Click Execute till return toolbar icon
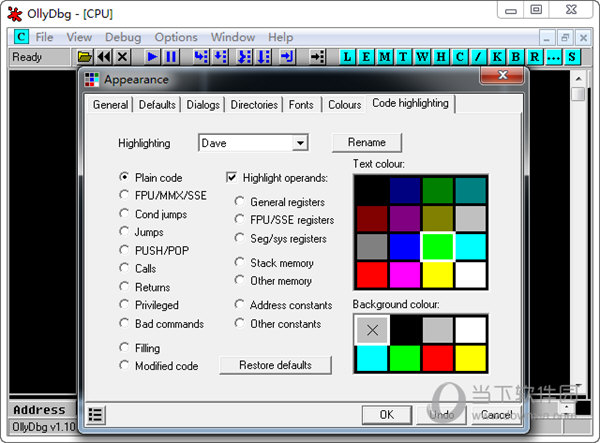The image size is (600, 443). [x=286, y=57]
